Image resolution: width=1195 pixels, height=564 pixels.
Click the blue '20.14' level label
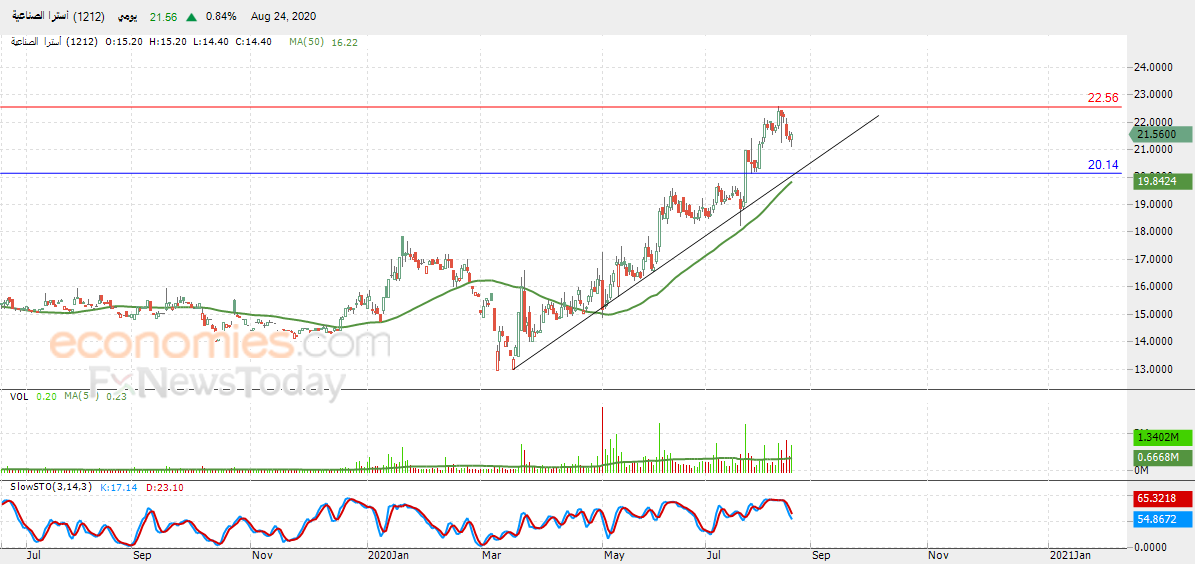coord(1103,164)
